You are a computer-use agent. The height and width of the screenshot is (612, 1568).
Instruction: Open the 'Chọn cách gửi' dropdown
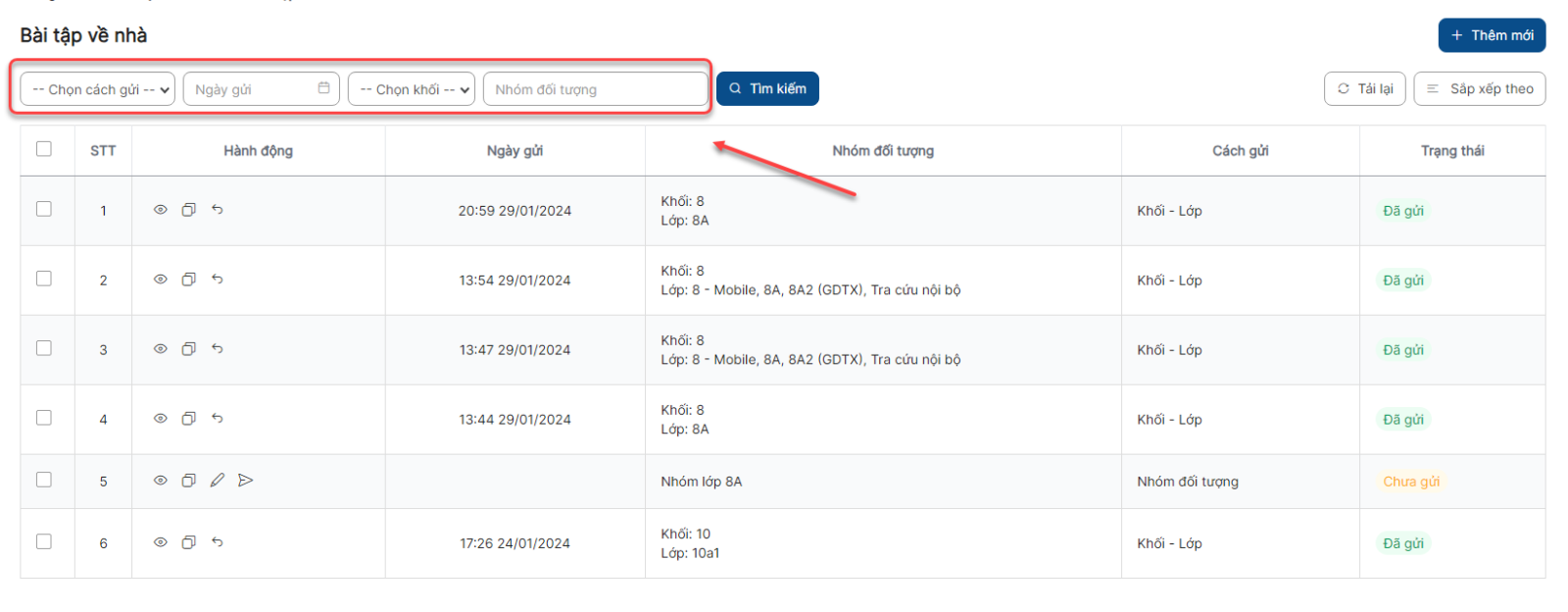(x=98, y=89)
